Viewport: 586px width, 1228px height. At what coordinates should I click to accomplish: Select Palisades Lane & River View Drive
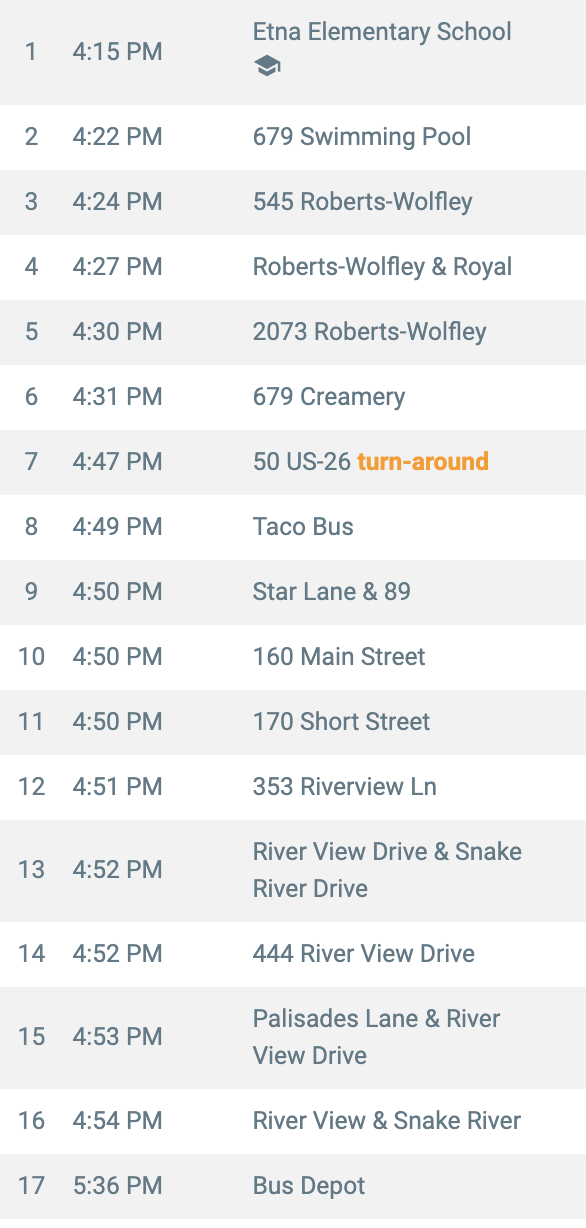click(293, 1037)
